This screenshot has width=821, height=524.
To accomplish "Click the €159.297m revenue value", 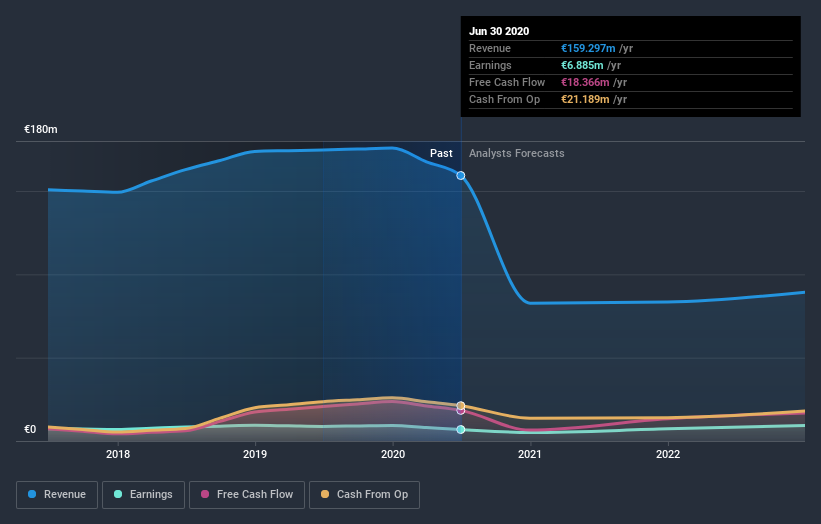I will (x=588, y=48).
